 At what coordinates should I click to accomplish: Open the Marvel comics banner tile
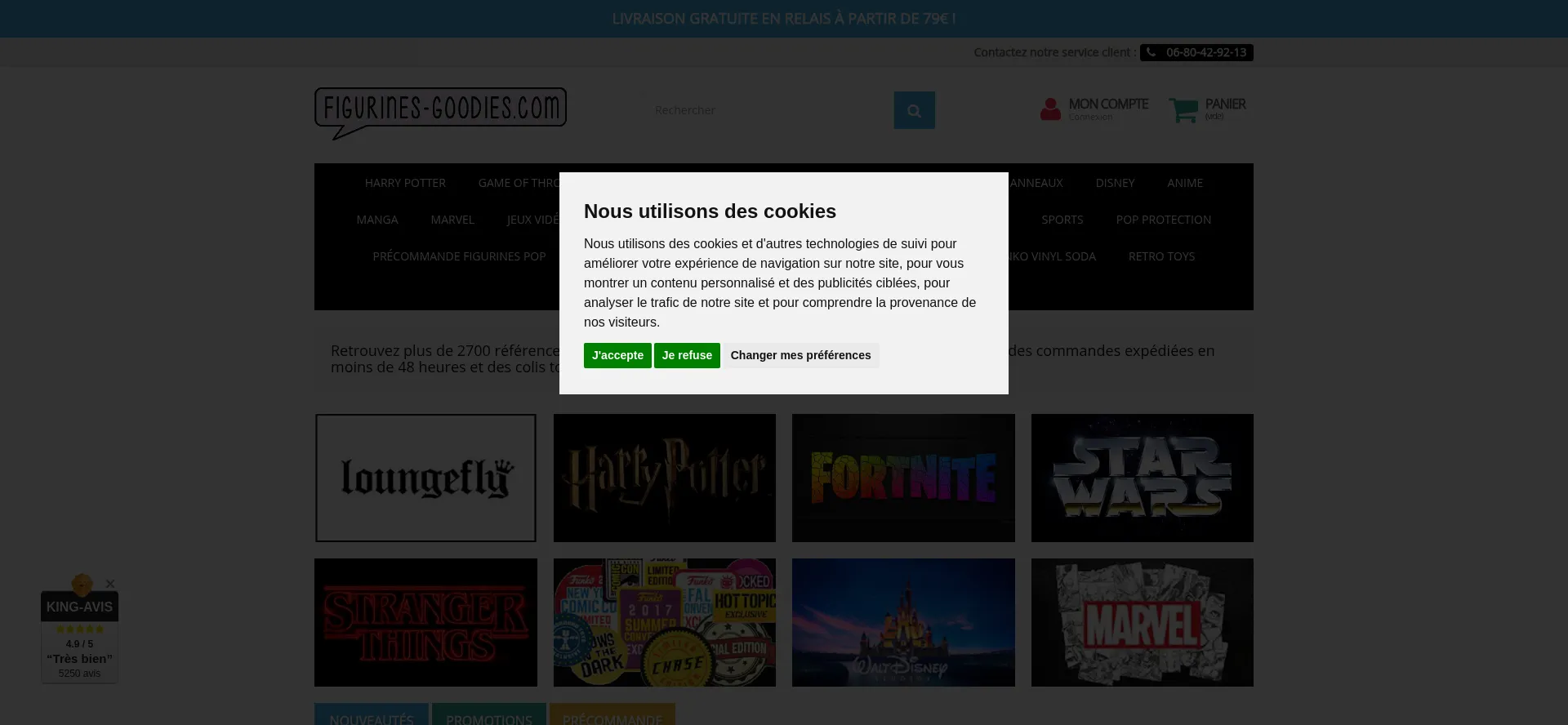[1142, 622]
